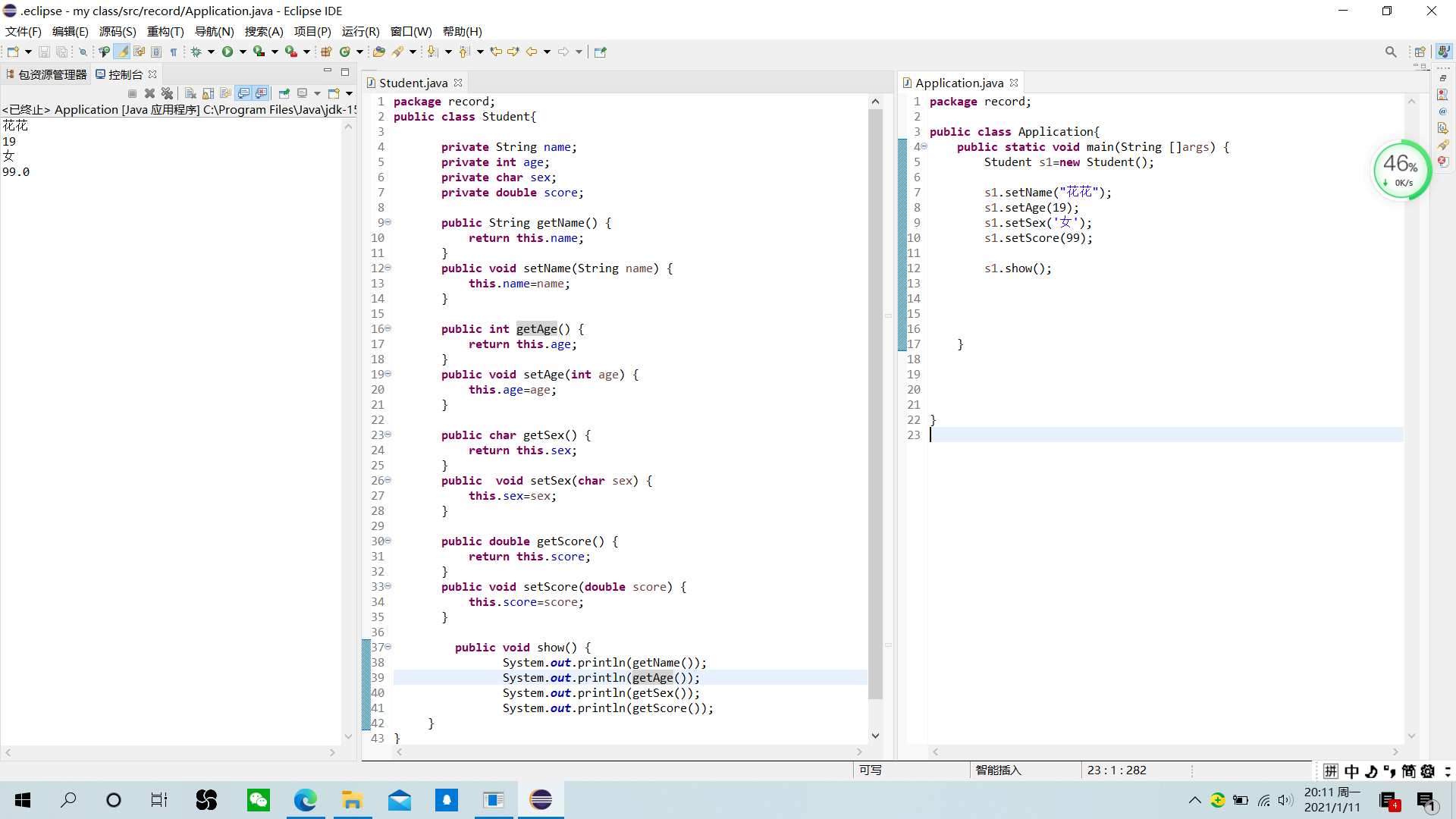Viewport: 1456px width, 819px height.
Task: Click the Debug bug icon
Action: pos(196,52)
